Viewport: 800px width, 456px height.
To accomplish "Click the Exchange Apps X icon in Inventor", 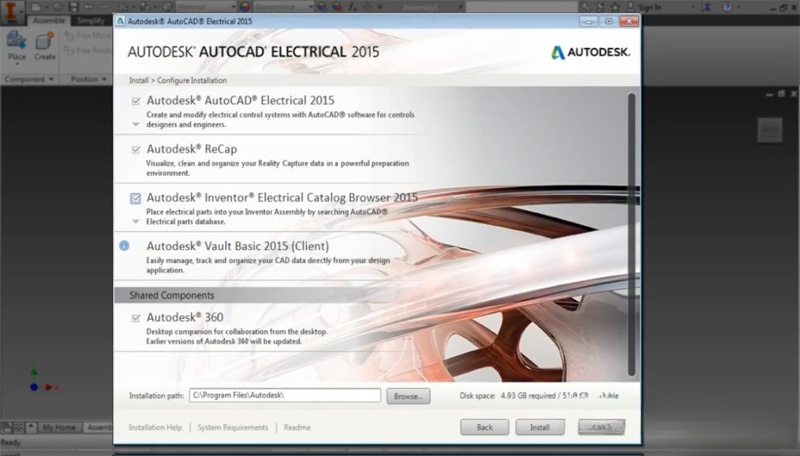I will pyautogui.click(x=706, y=7).
